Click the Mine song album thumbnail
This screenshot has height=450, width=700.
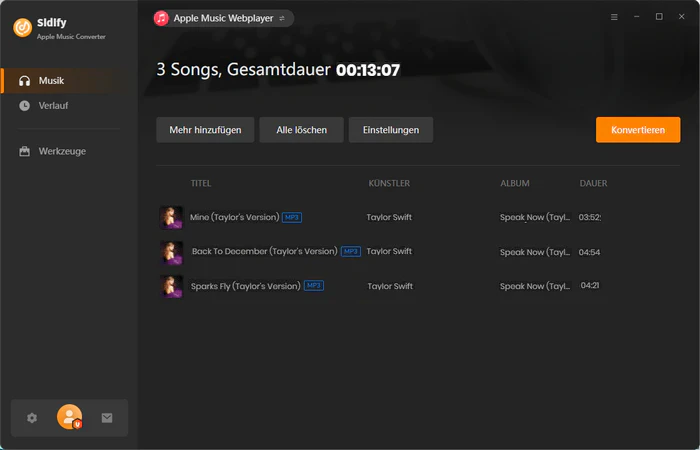tap(171, 217)
